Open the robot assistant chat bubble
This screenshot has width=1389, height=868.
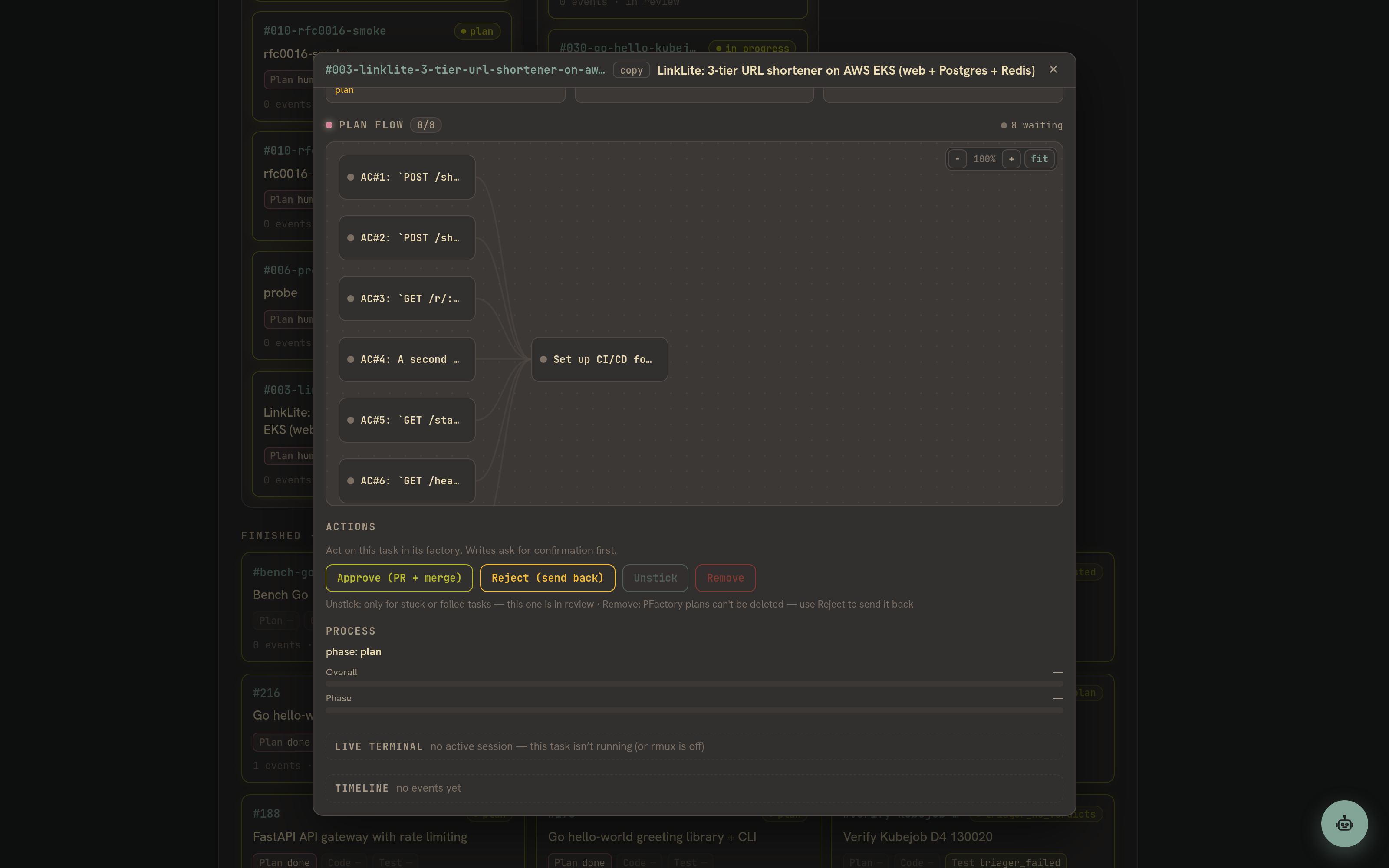pos(1344,824)
